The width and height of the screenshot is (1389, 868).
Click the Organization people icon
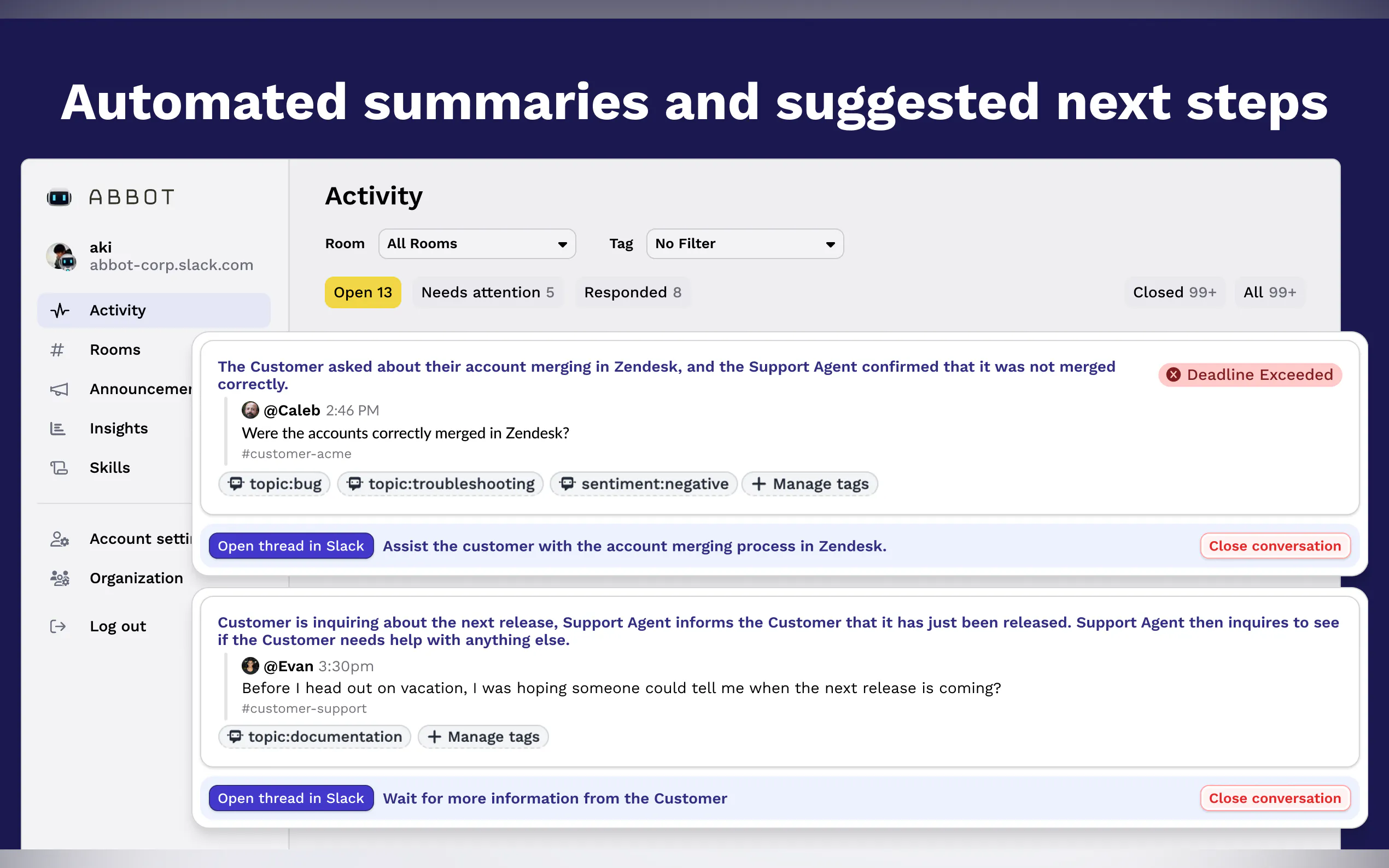pyautogui.click(x=60, y=578)
